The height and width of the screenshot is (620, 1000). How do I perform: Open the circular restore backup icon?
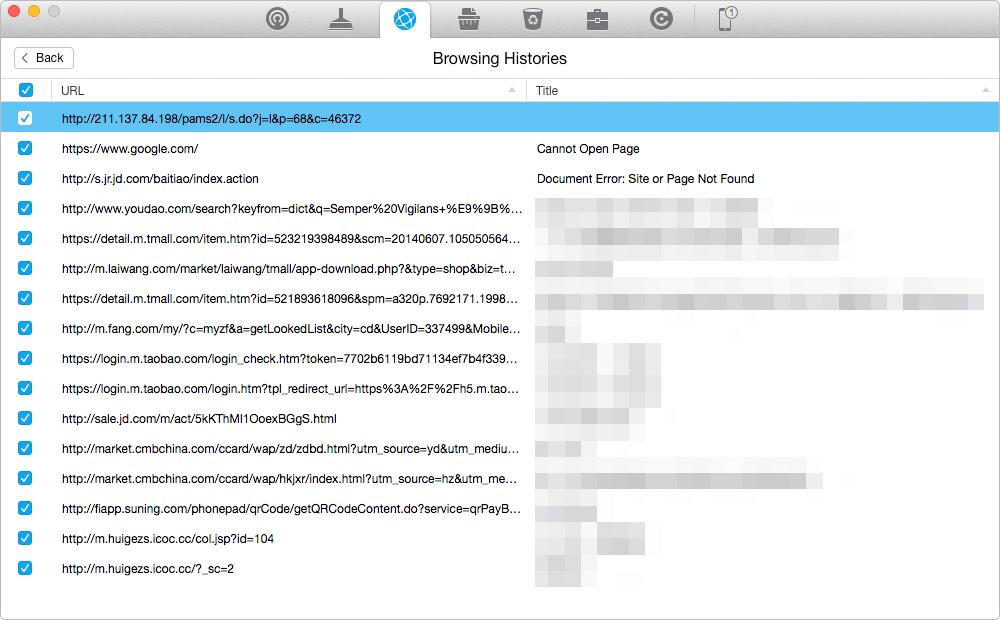[661, 18]
